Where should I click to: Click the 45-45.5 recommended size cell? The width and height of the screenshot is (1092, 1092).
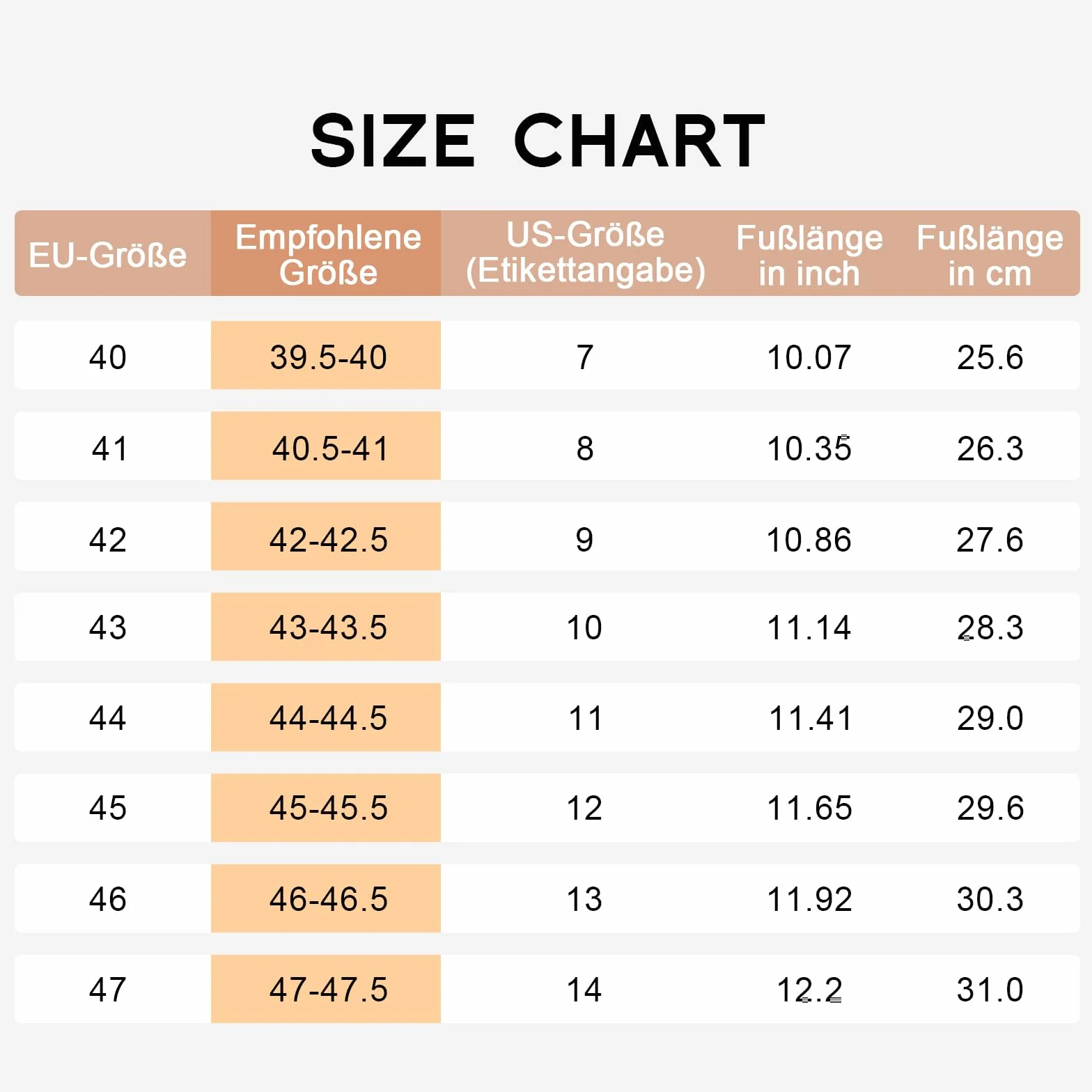[x=326, y=808]
